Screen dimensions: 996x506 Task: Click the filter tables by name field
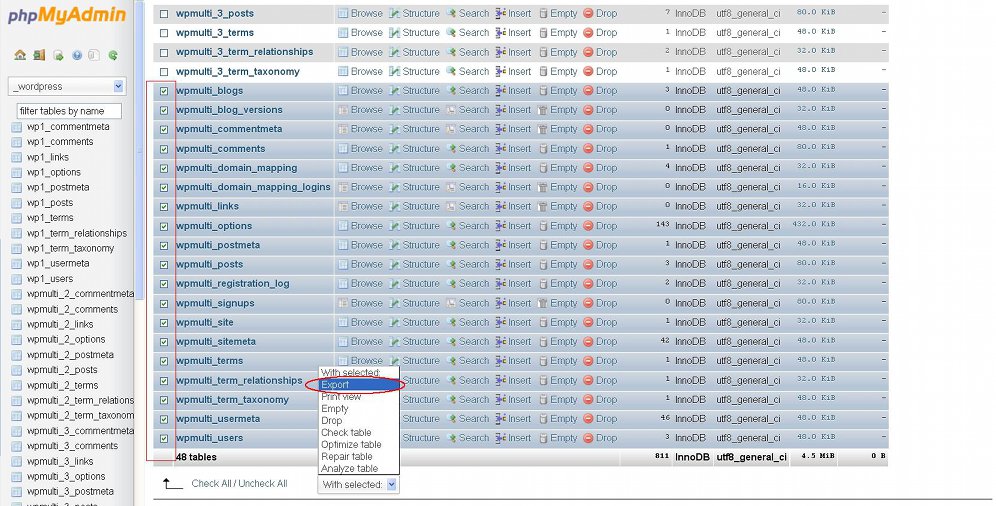[x=69, y=111]
